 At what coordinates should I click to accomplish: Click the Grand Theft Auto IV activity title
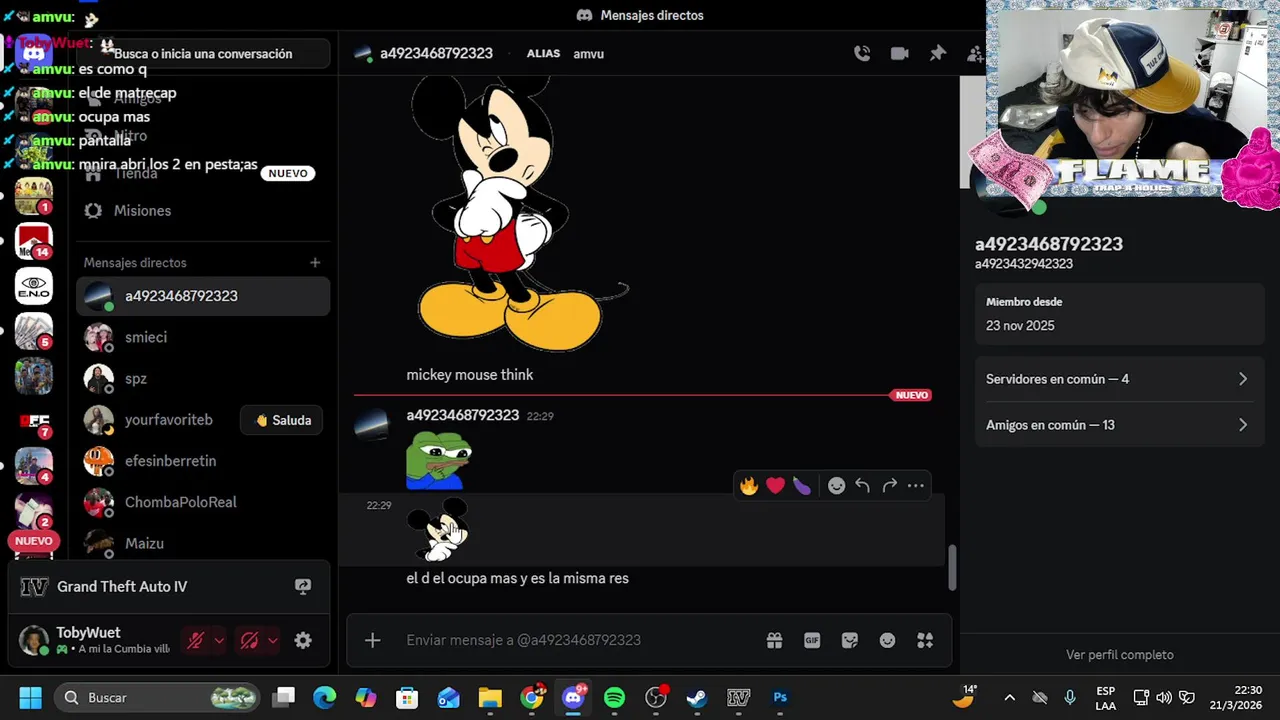(x=122, y=587)
